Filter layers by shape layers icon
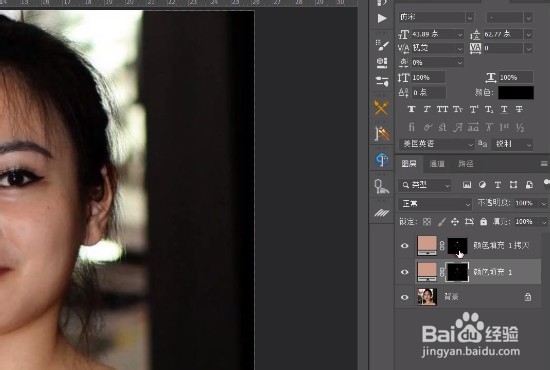This screenshot has width=550, height=370. tap(514, 185)
